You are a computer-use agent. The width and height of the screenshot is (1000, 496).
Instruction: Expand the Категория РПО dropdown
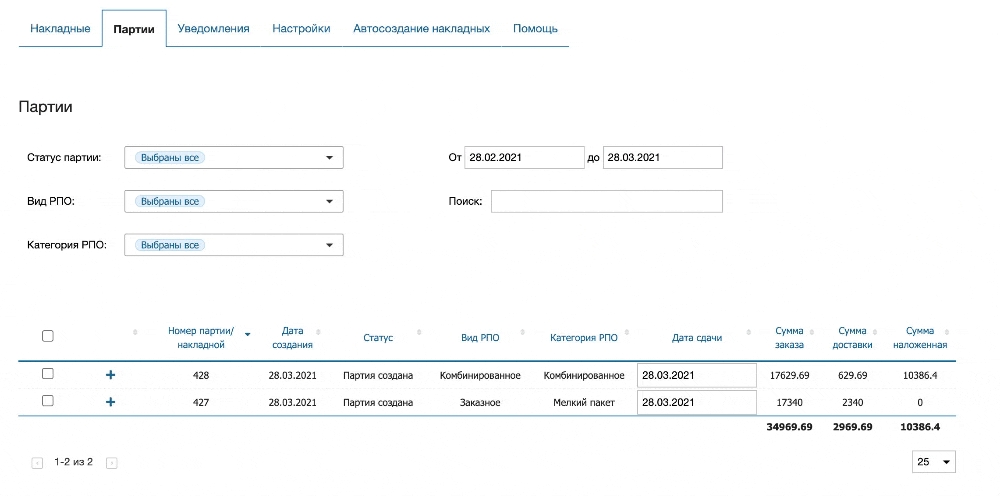(233, 245)
